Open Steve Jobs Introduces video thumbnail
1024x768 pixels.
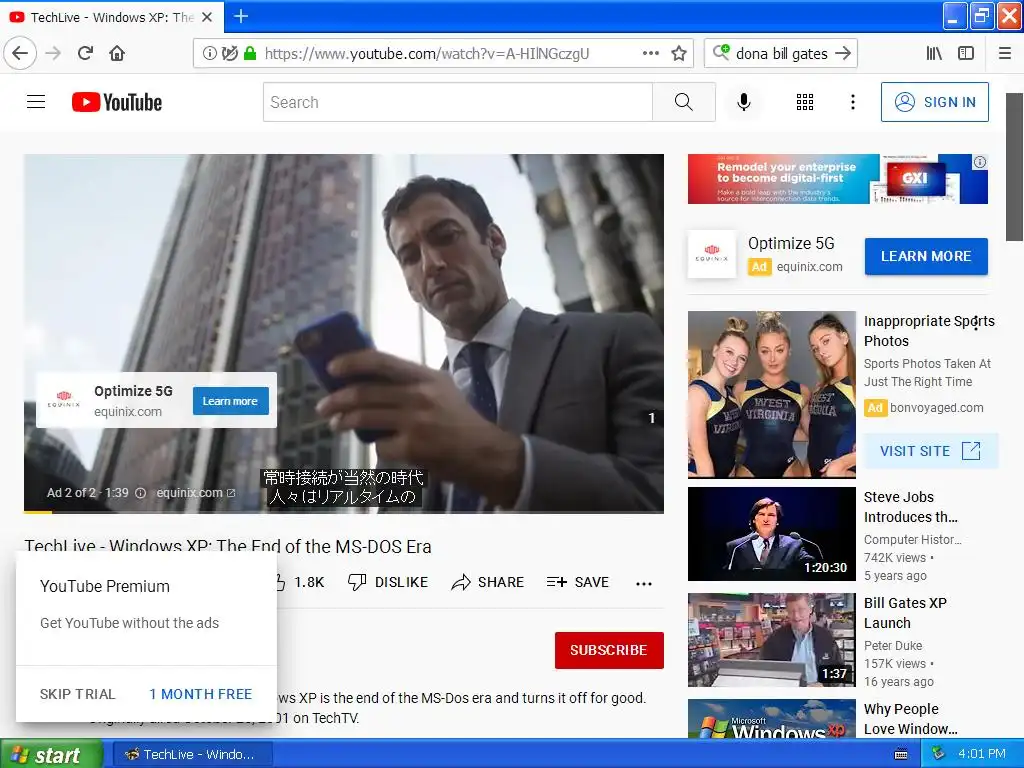(772, 534)
